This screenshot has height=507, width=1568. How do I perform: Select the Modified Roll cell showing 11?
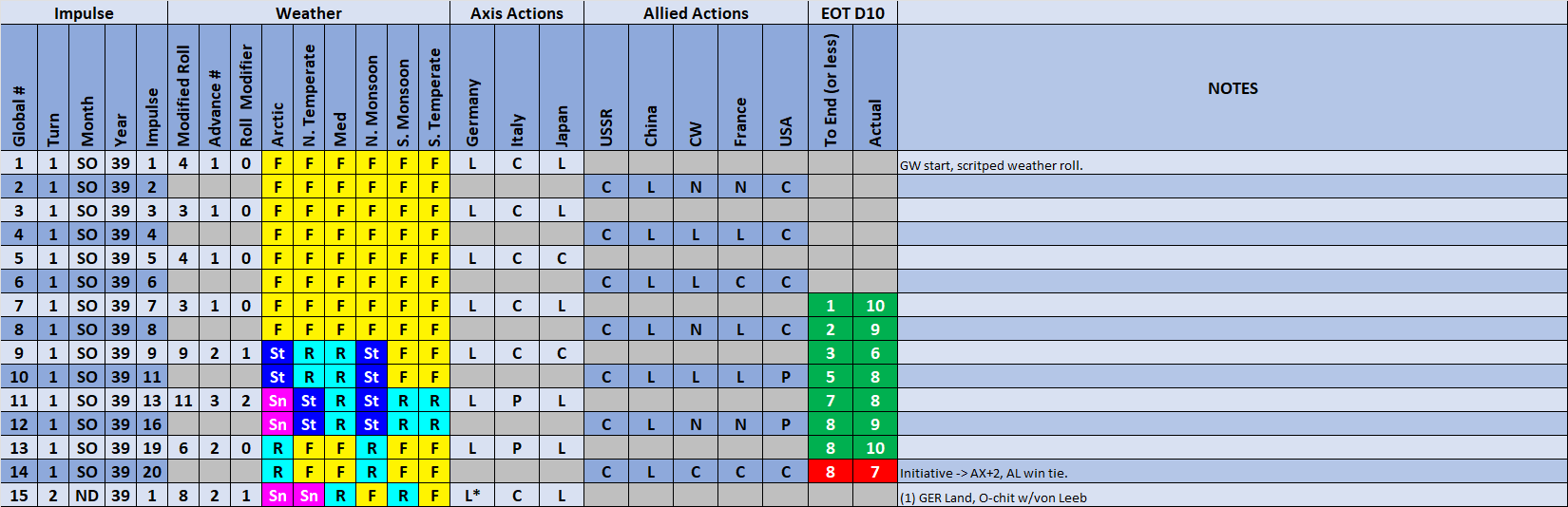(183, 401)
